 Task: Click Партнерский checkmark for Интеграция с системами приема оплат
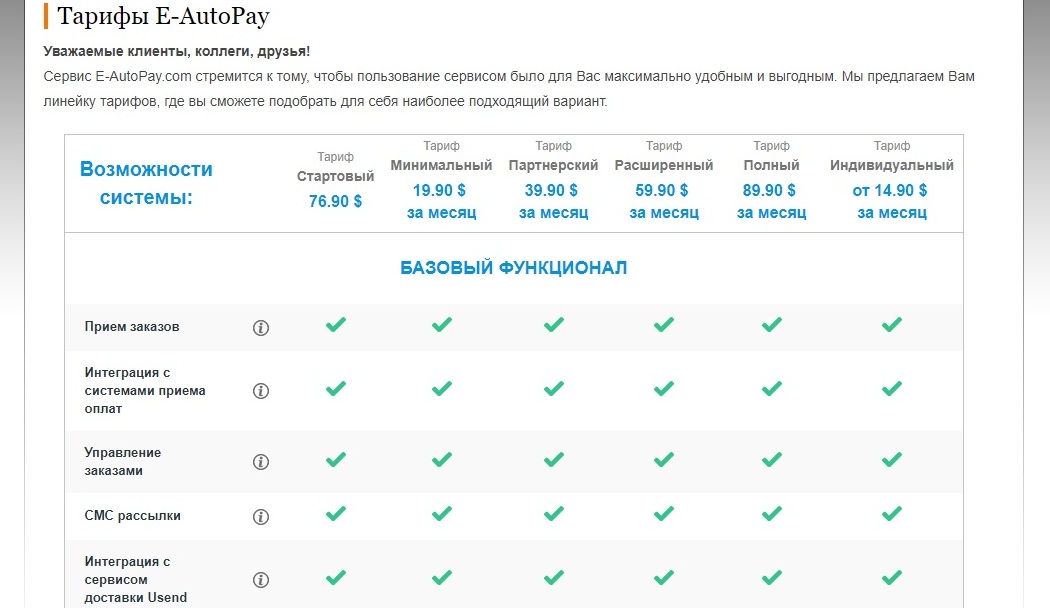tap(553, 388)
